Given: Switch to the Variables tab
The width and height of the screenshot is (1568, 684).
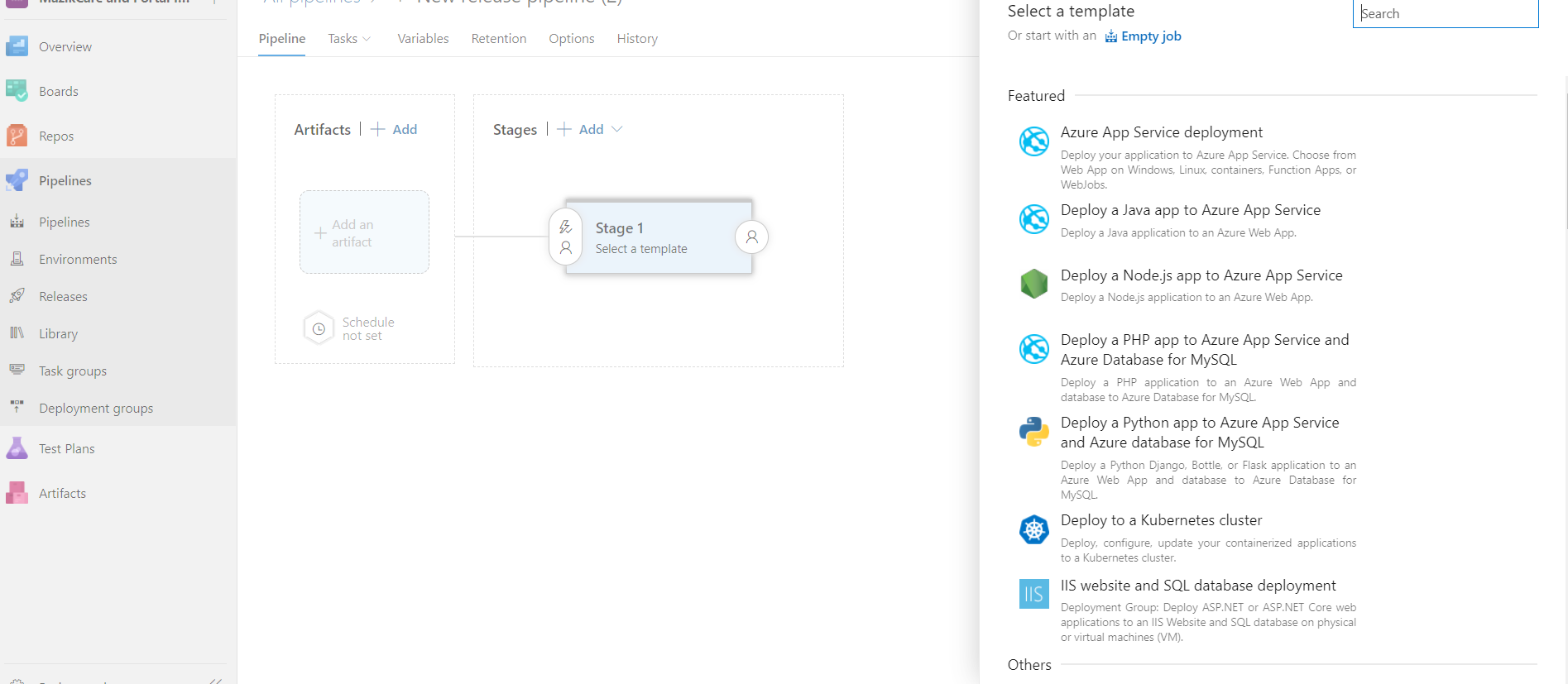Looking at the screenshot, I should pyautogui.click(x=423, y=39).
